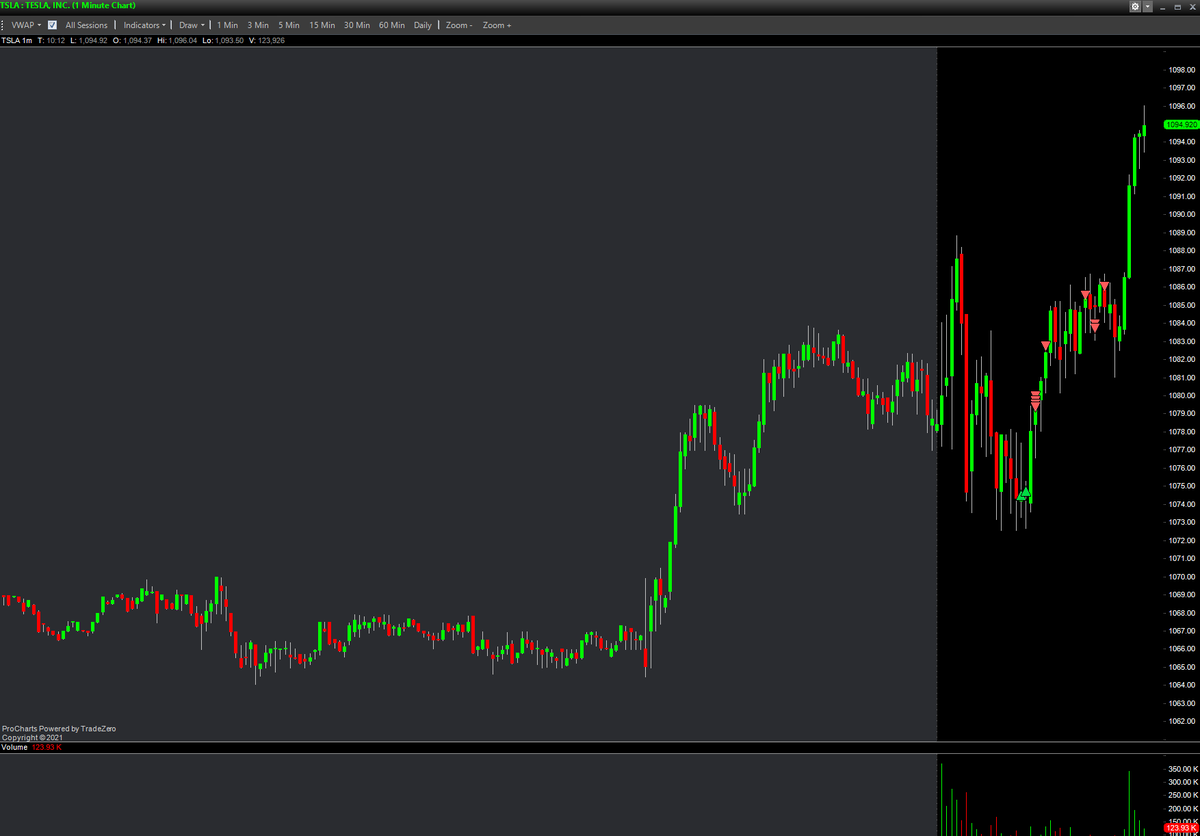Image resolution: width=1200 pixels, height=836 pixels.
Task: Expand the VWAP dropdown
Action: [x=26, y=25]
